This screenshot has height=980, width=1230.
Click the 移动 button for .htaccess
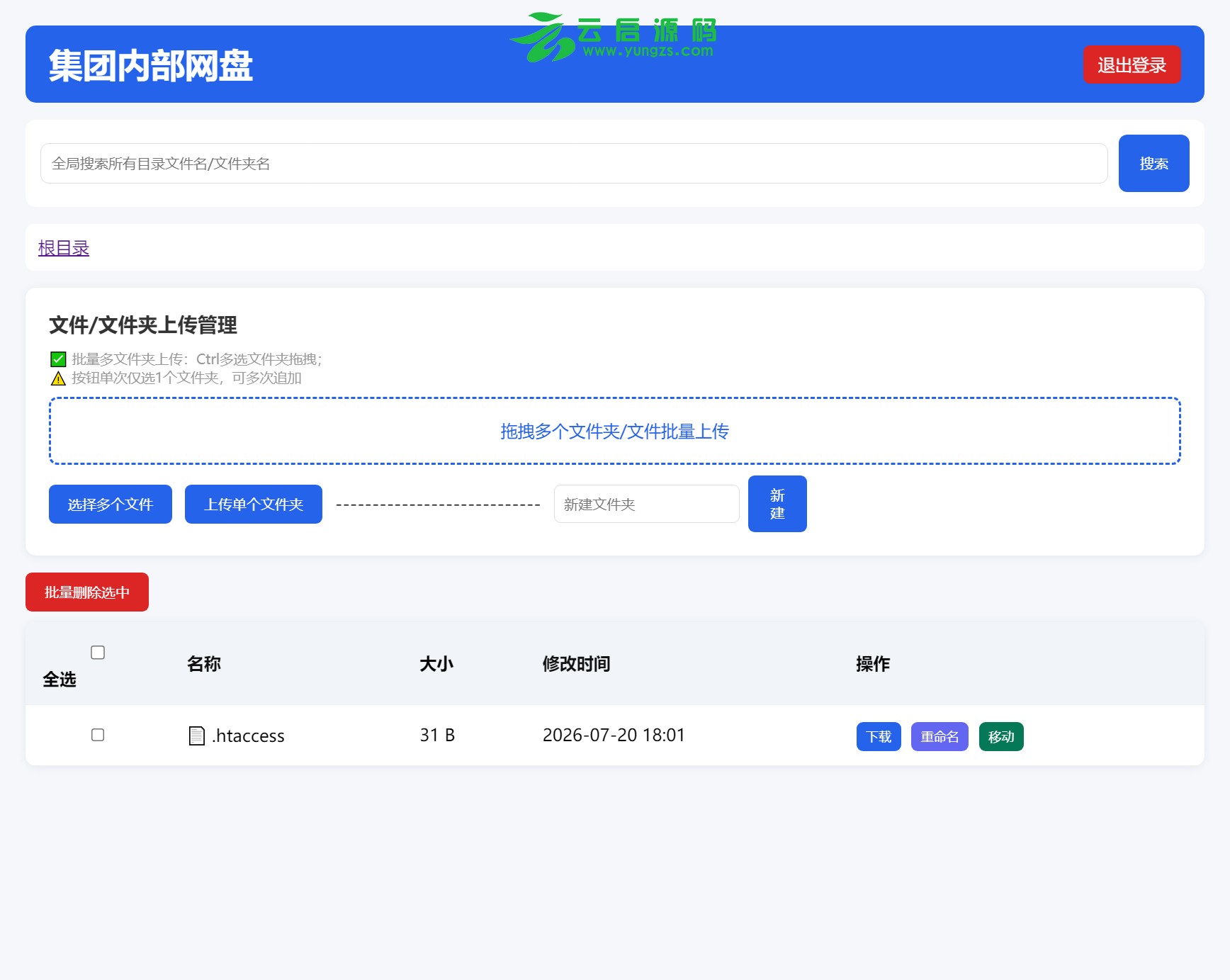point(1001,736)
